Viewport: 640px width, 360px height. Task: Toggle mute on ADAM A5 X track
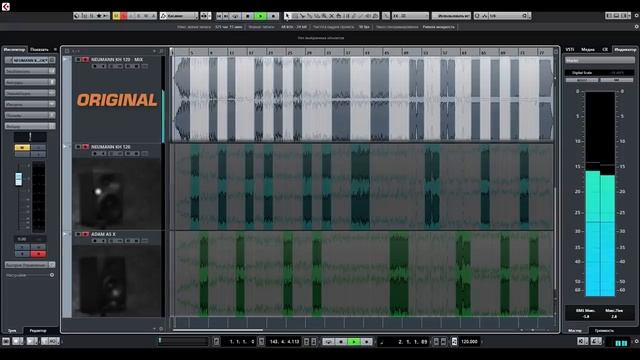pyautogui.click(x=78, y=234)
